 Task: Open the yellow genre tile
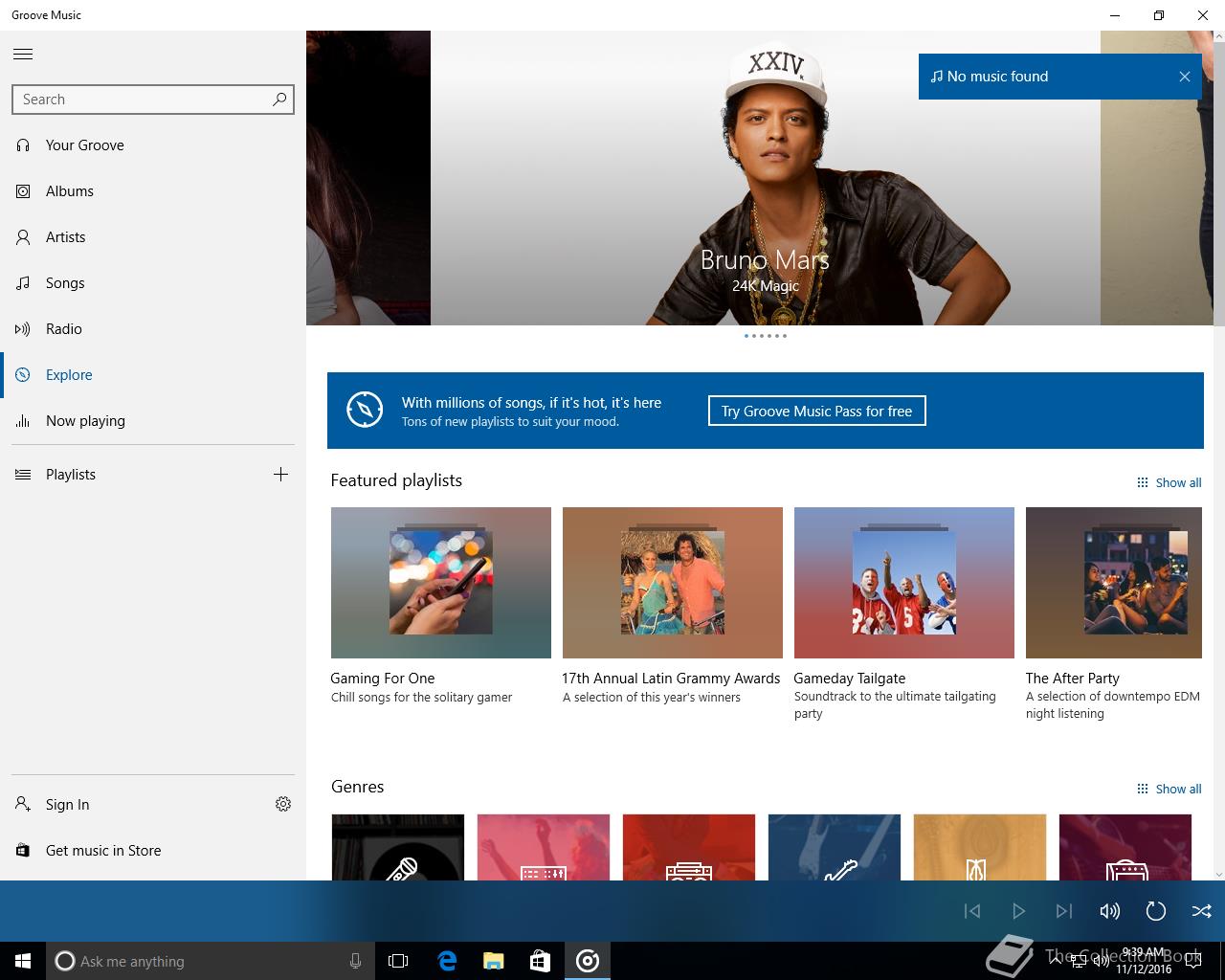tap(980, 847)
